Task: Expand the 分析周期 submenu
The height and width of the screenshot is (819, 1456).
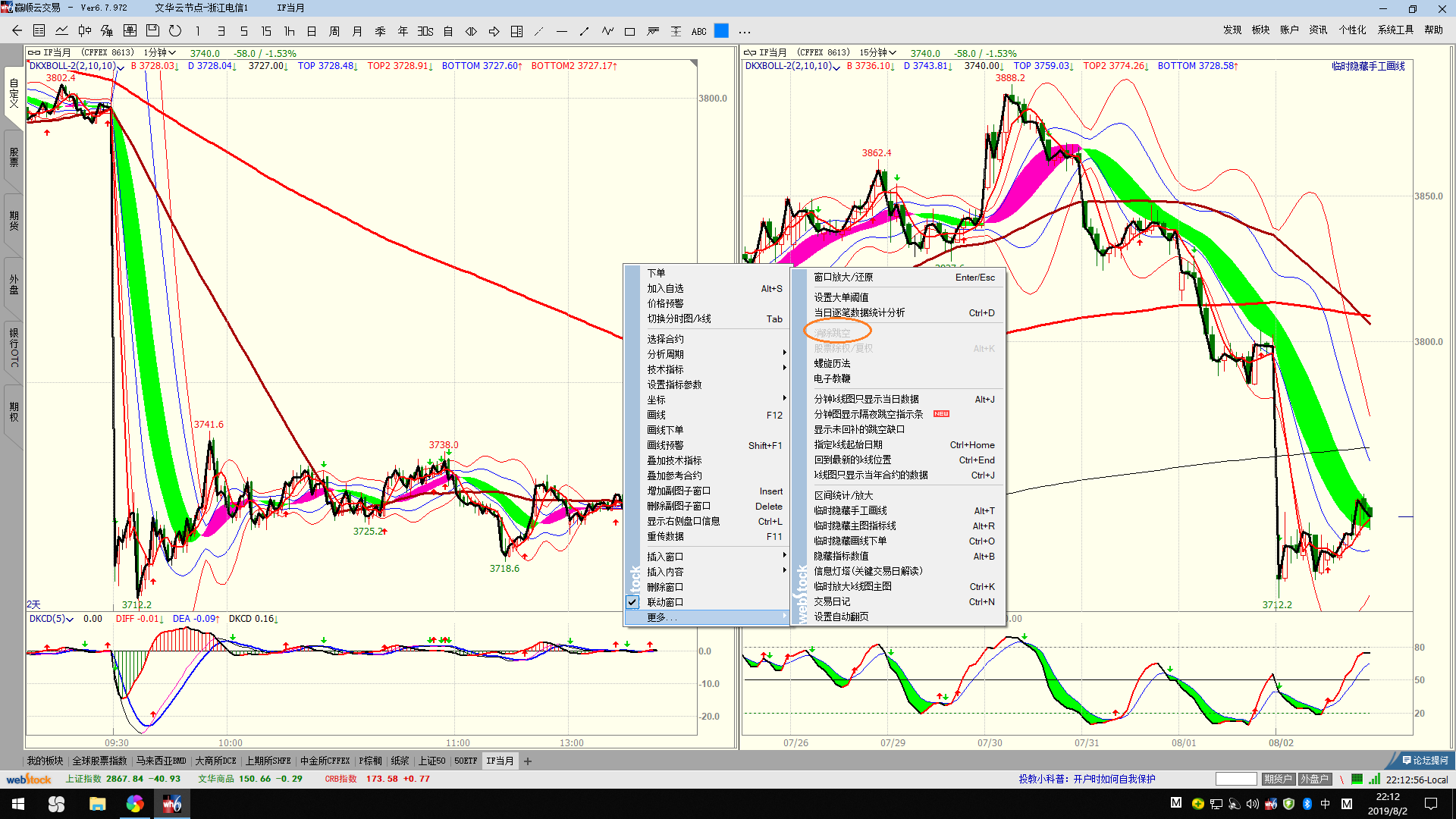Action: click(665, 354)
